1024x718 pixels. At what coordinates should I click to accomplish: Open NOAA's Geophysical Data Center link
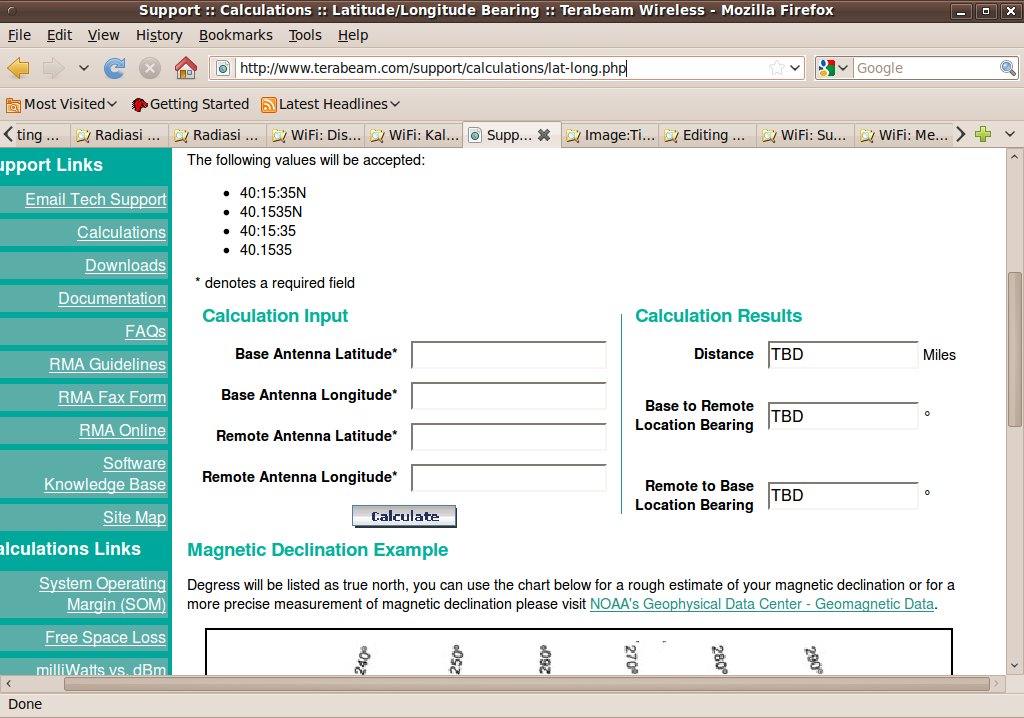tap(761, 604)
